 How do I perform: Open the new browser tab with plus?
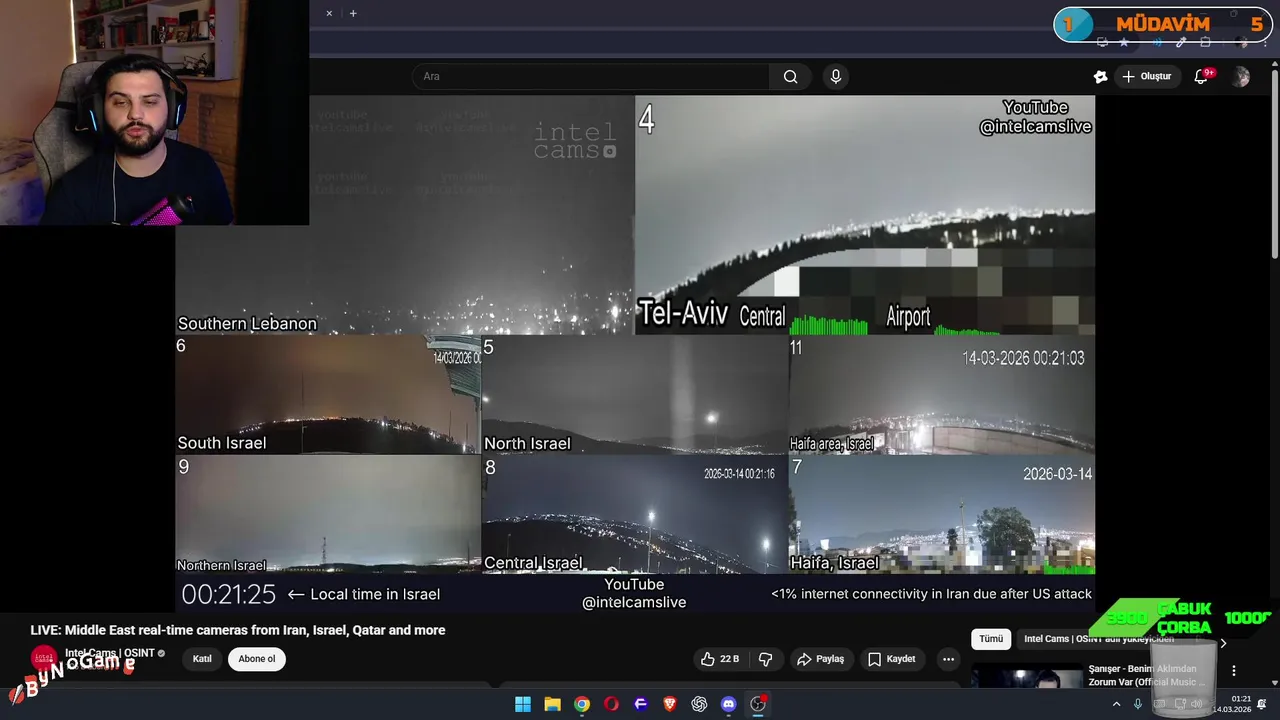(353, 13)
